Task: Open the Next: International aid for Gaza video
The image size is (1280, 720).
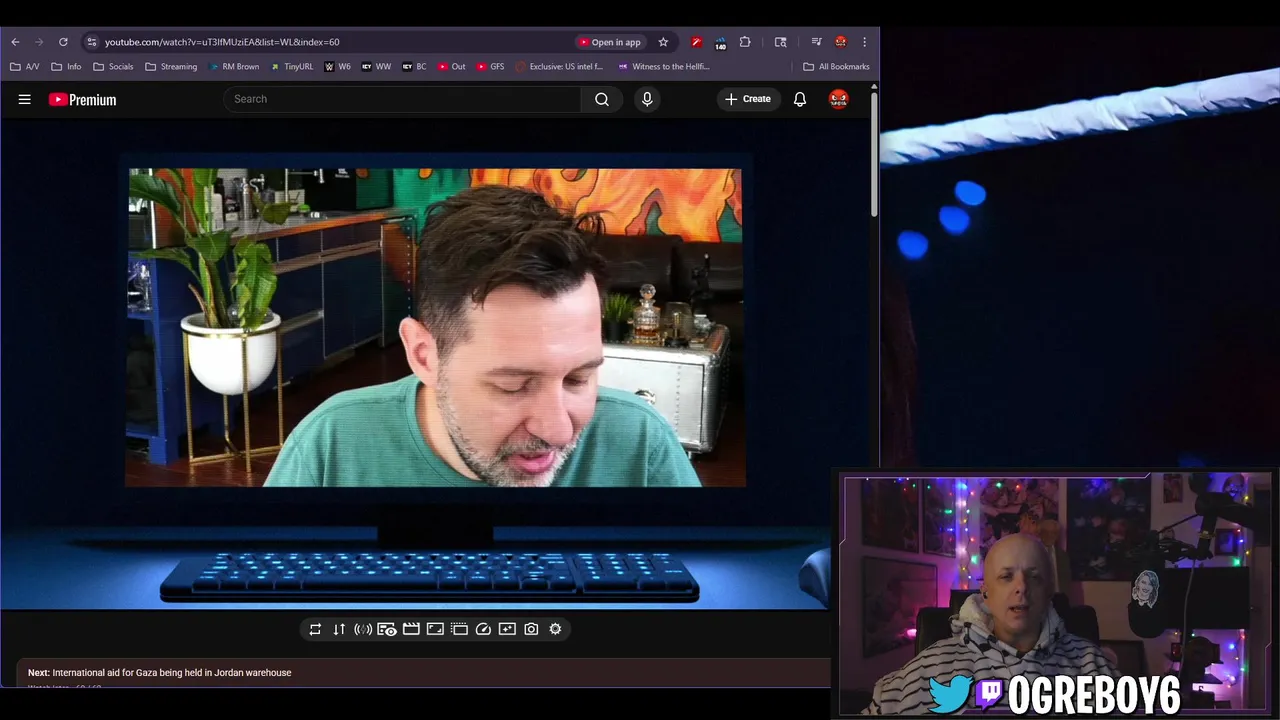Action: click(x=160, y=673)
